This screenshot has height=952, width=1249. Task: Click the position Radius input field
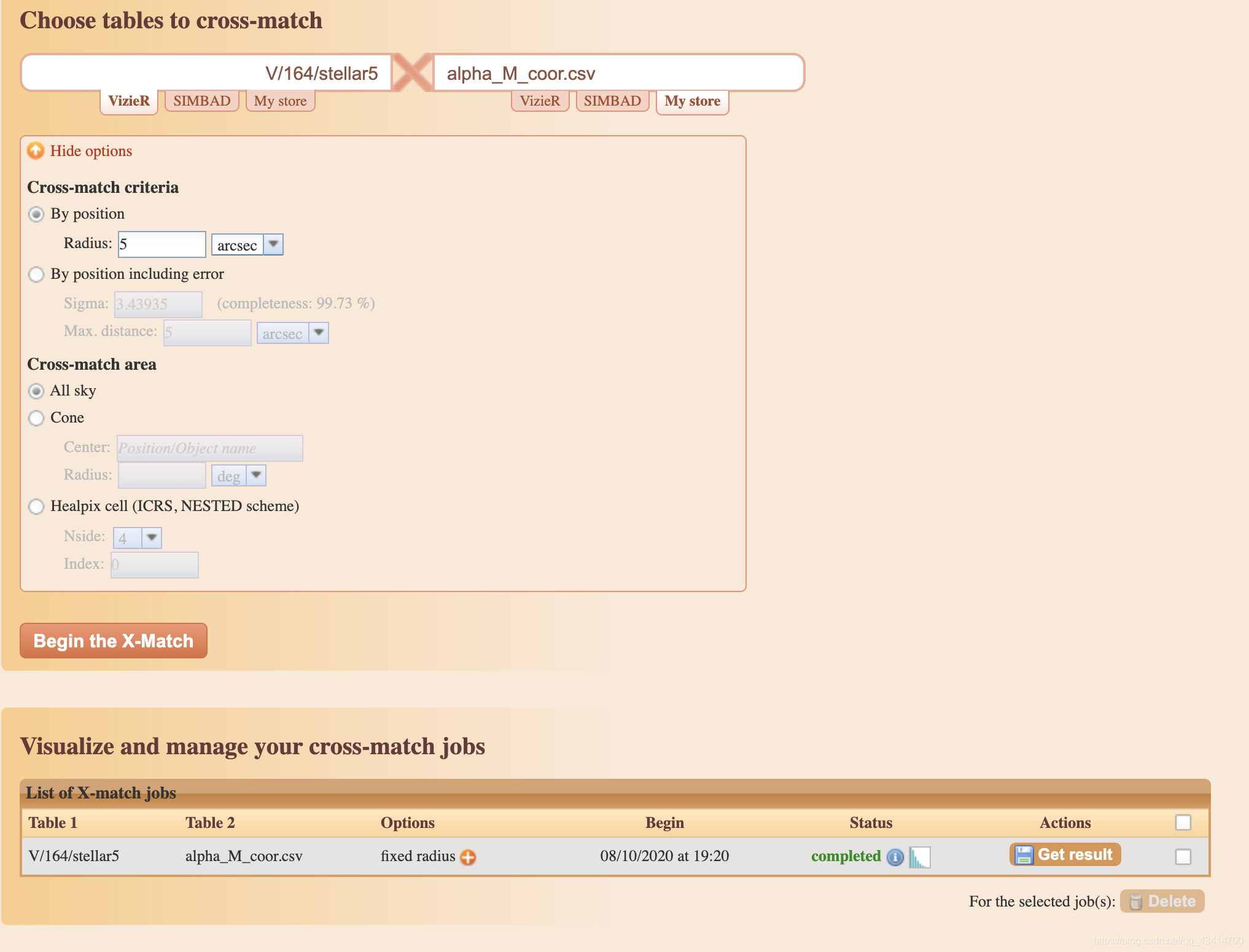[x=162, y=244]
